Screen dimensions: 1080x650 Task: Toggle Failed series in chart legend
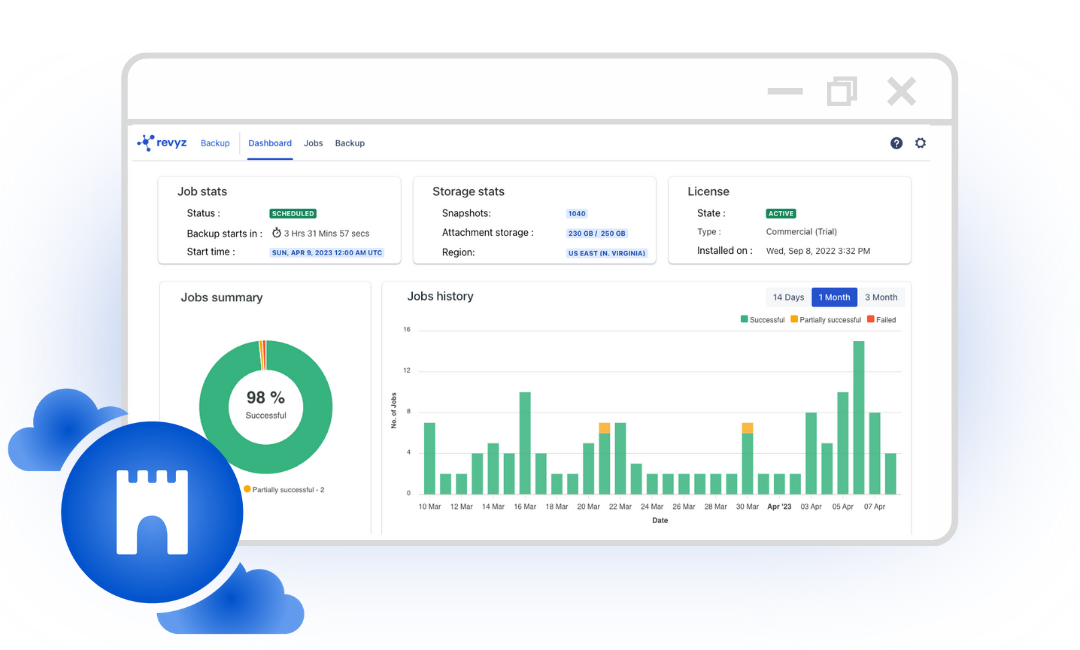pyautogui.click(x=881, y=320)
